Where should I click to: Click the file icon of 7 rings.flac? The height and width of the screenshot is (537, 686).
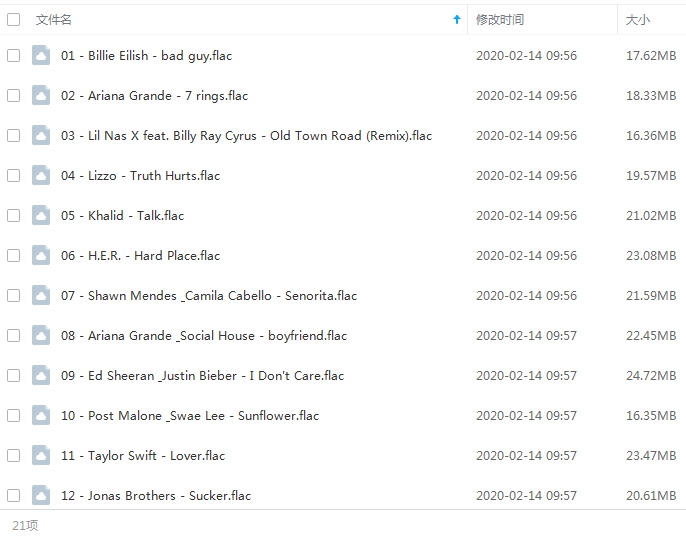coord(41,95)
